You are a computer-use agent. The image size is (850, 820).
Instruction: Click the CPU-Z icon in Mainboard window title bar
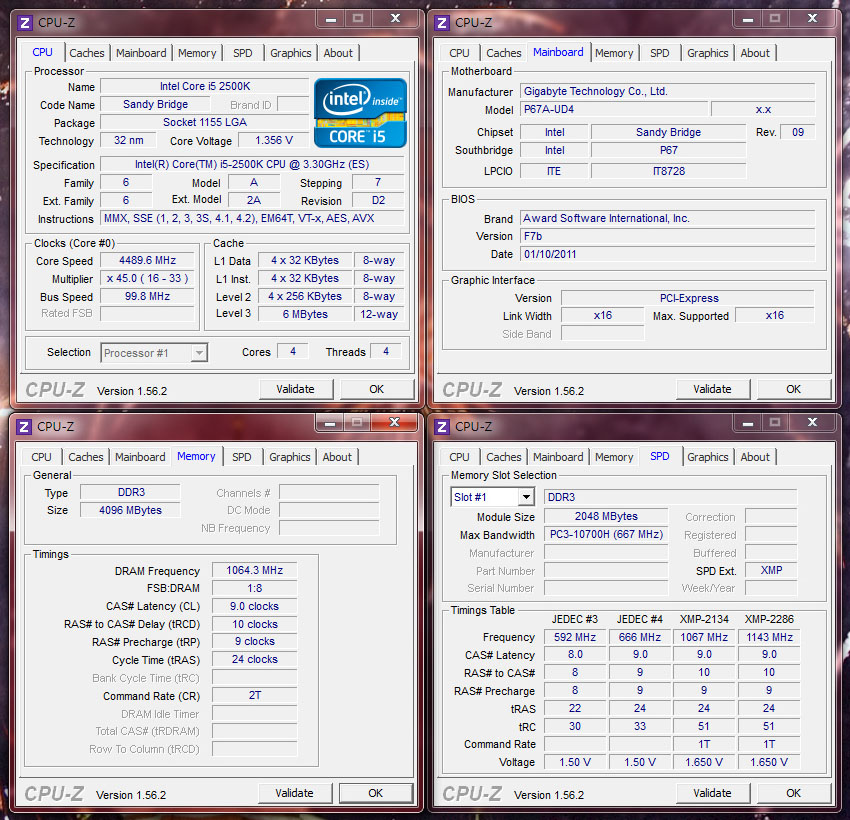point(442,23)
